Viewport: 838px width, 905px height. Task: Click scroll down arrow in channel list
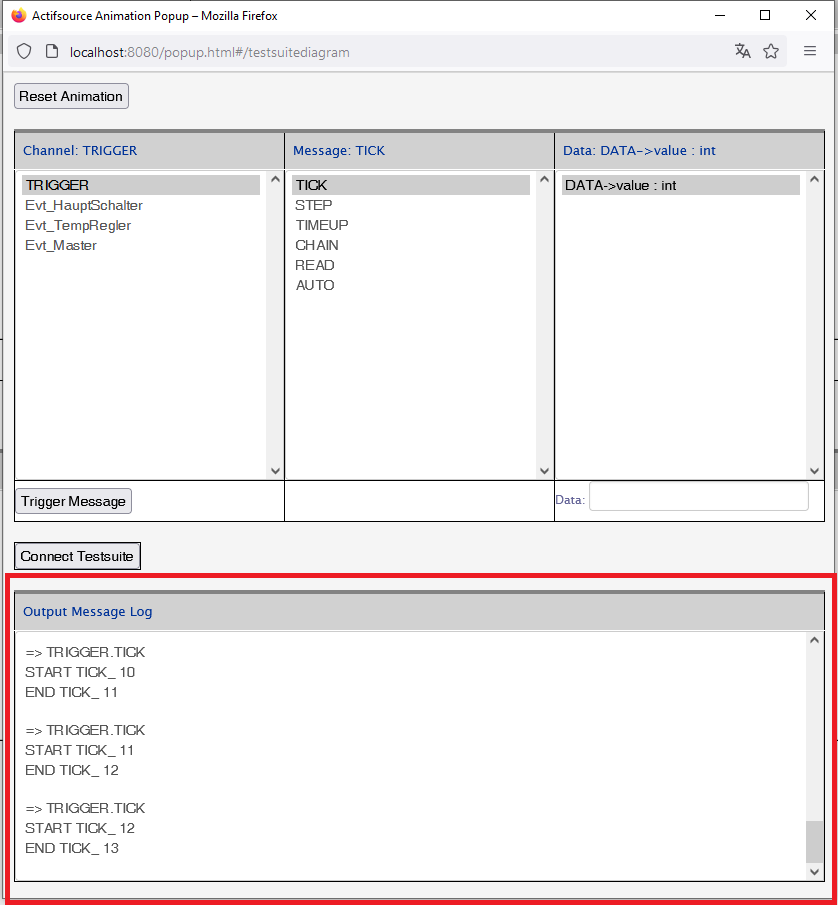pos(275,470)
